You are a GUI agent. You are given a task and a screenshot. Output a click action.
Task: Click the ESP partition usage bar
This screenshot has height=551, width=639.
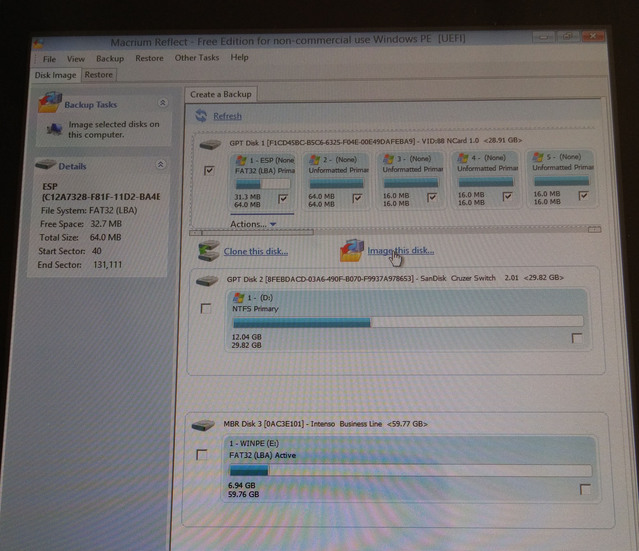pyautogui.click(x=263, y=184)
